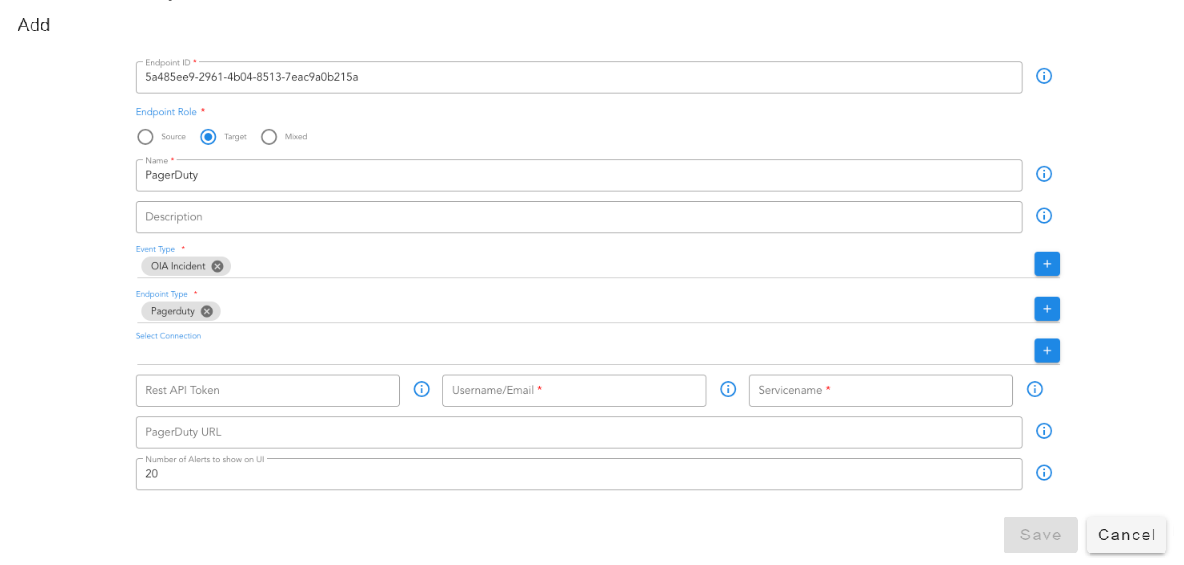Select the Source endpoint role

(146, 137)
